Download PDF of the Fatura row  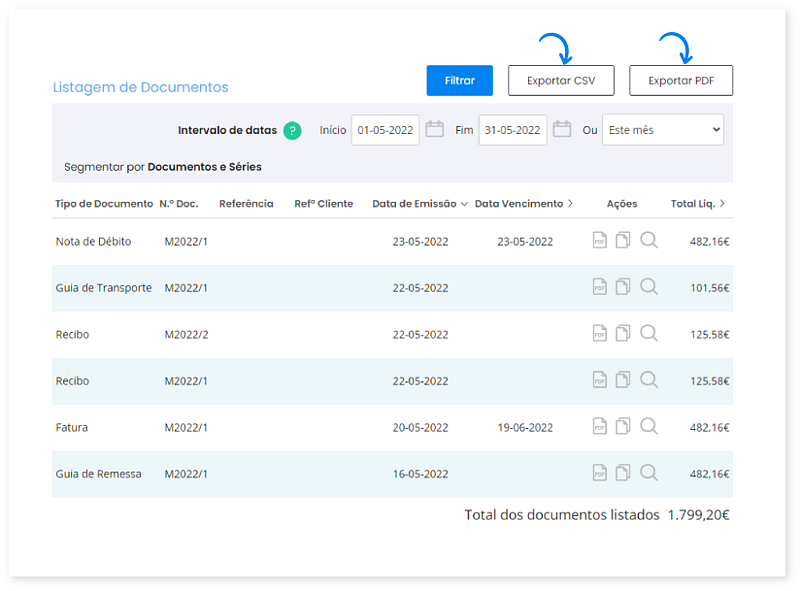tap(600, 426)
